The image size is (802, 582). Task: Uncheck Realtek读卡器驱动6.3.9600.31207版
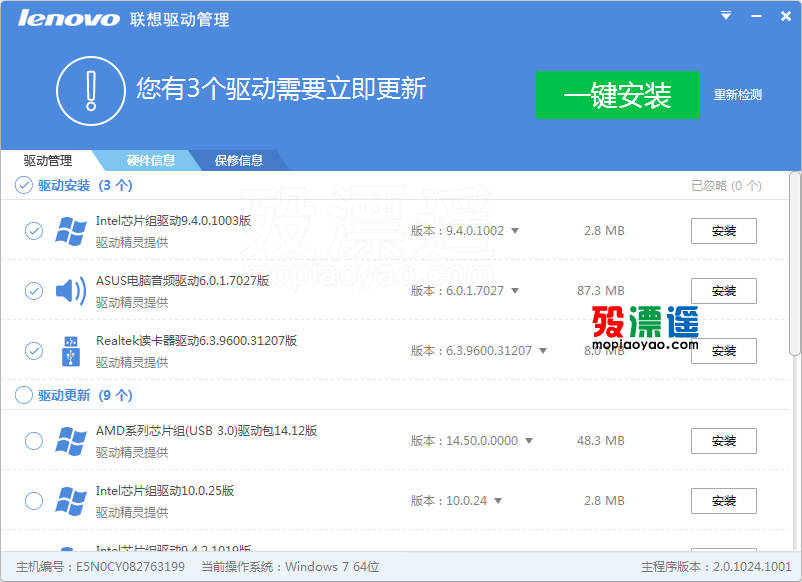[34, 351]
